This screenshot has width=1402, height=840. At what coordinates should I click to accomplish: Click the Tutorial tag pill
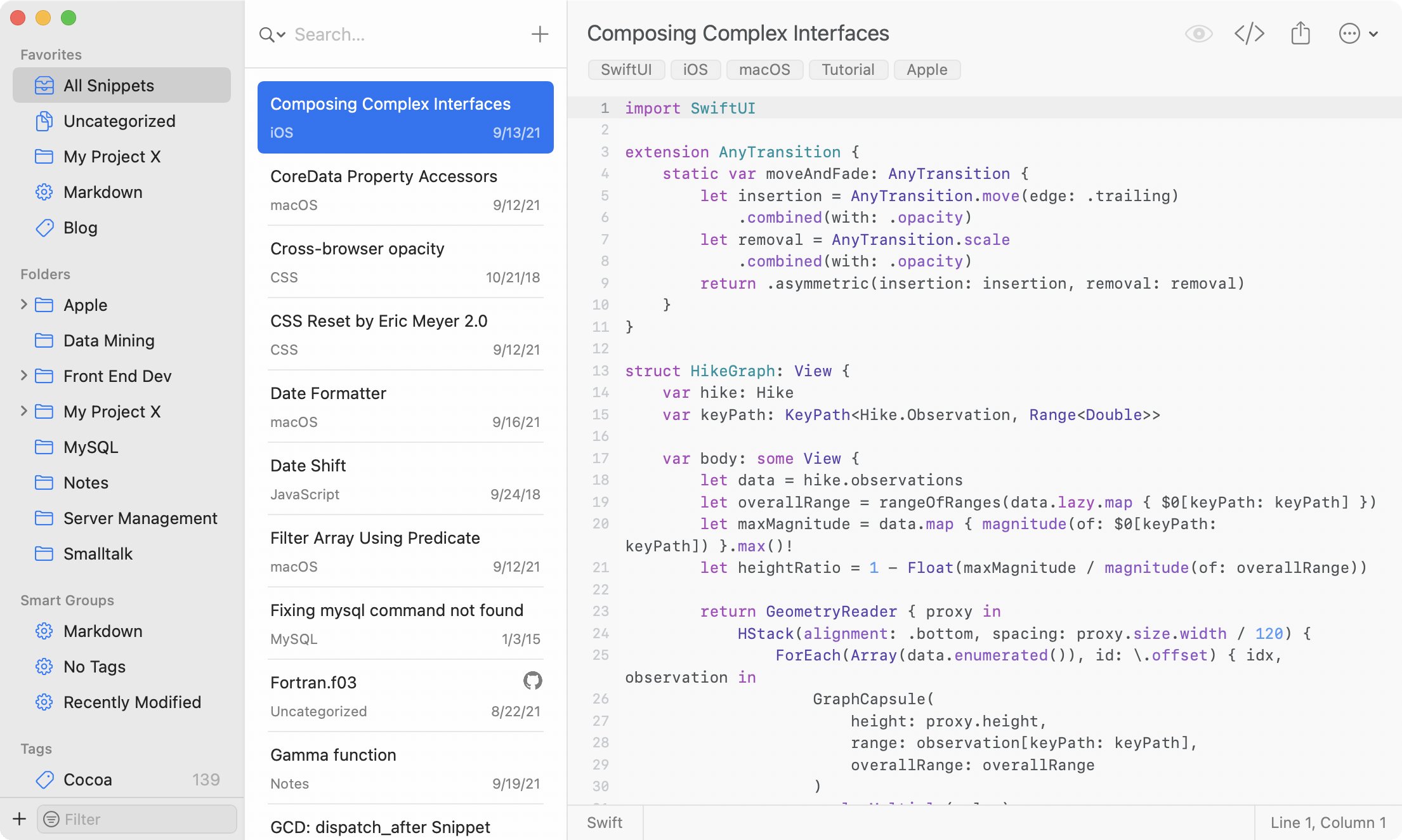pos(848,70)
